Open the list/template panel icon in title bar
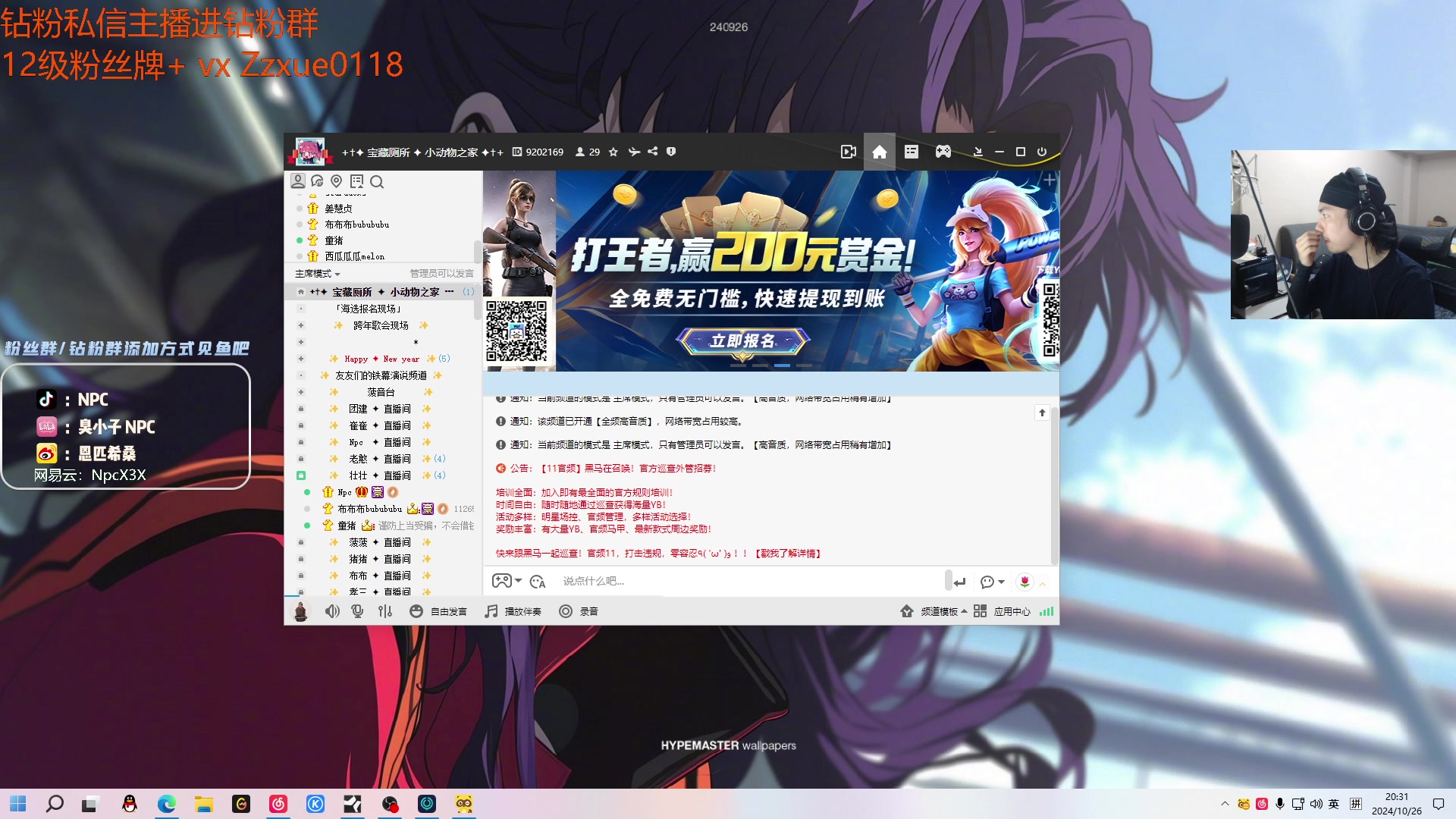This screenshot has width=1456, height=819. point(912,152)
